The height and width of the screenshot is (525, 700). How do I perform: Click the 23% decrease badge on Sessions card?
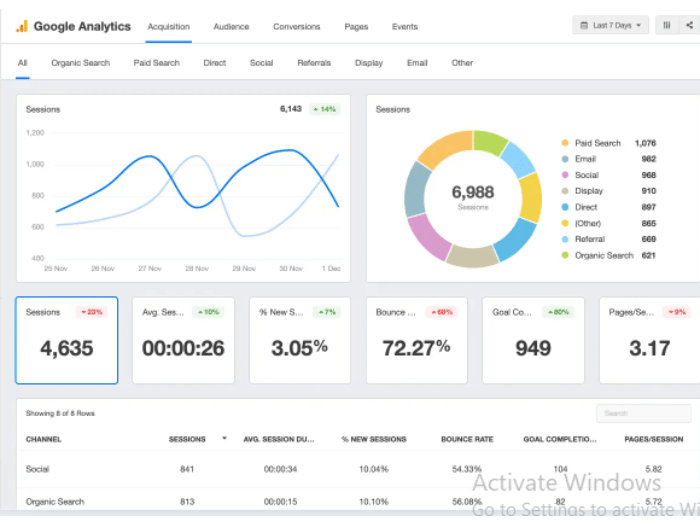tap(92, 312)
